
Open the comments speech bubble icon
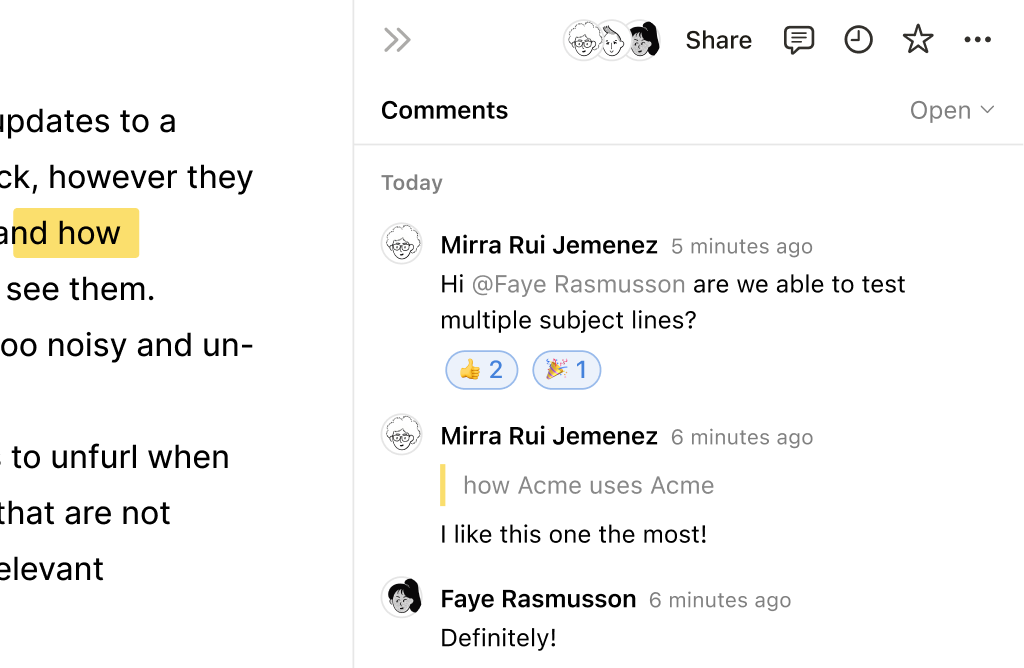798,40
